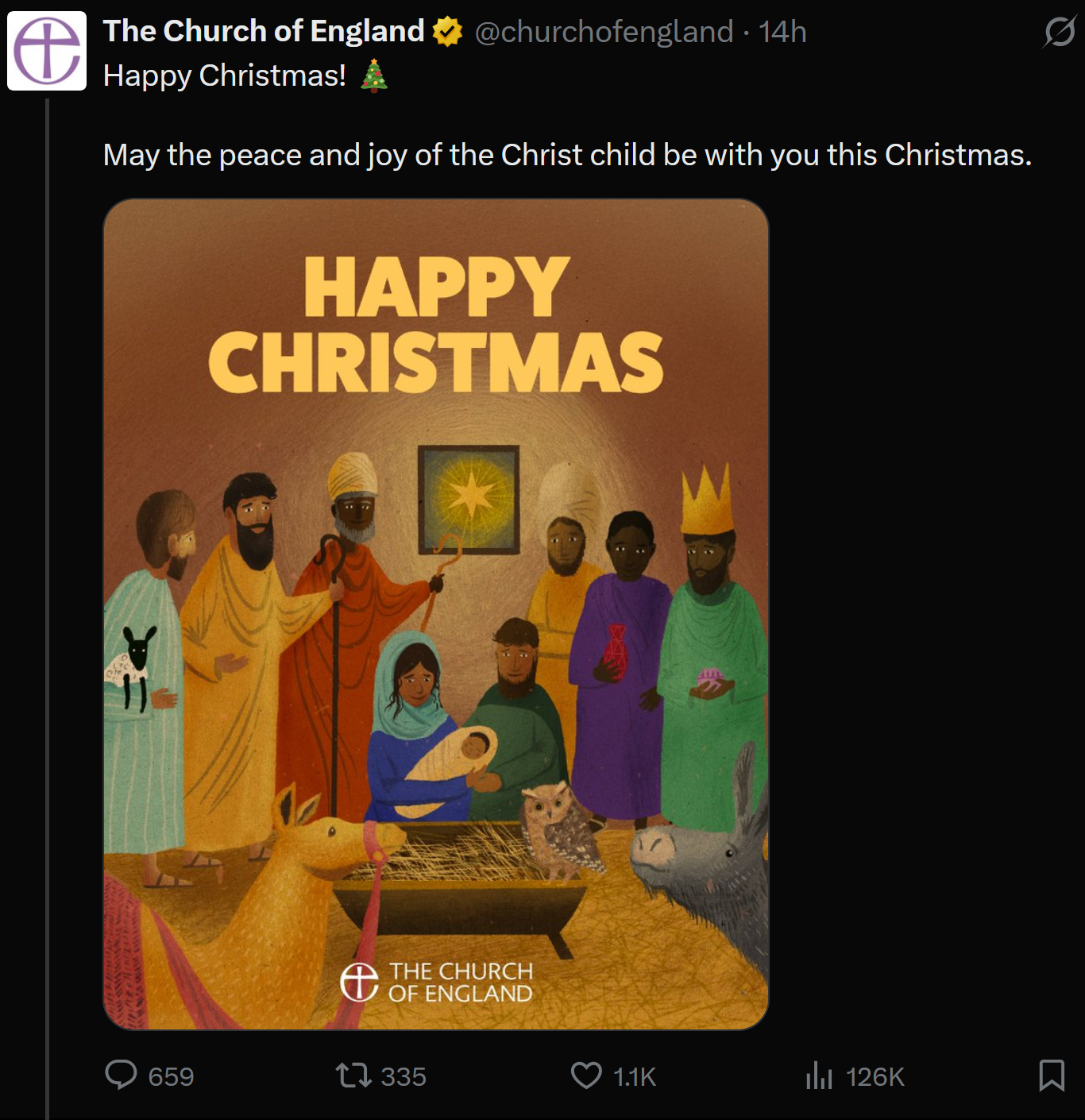The width and height of the screenshot is (1085, 1120).
Task: Bookmark the Happy Christmas post
Action: (1052, 1076)
